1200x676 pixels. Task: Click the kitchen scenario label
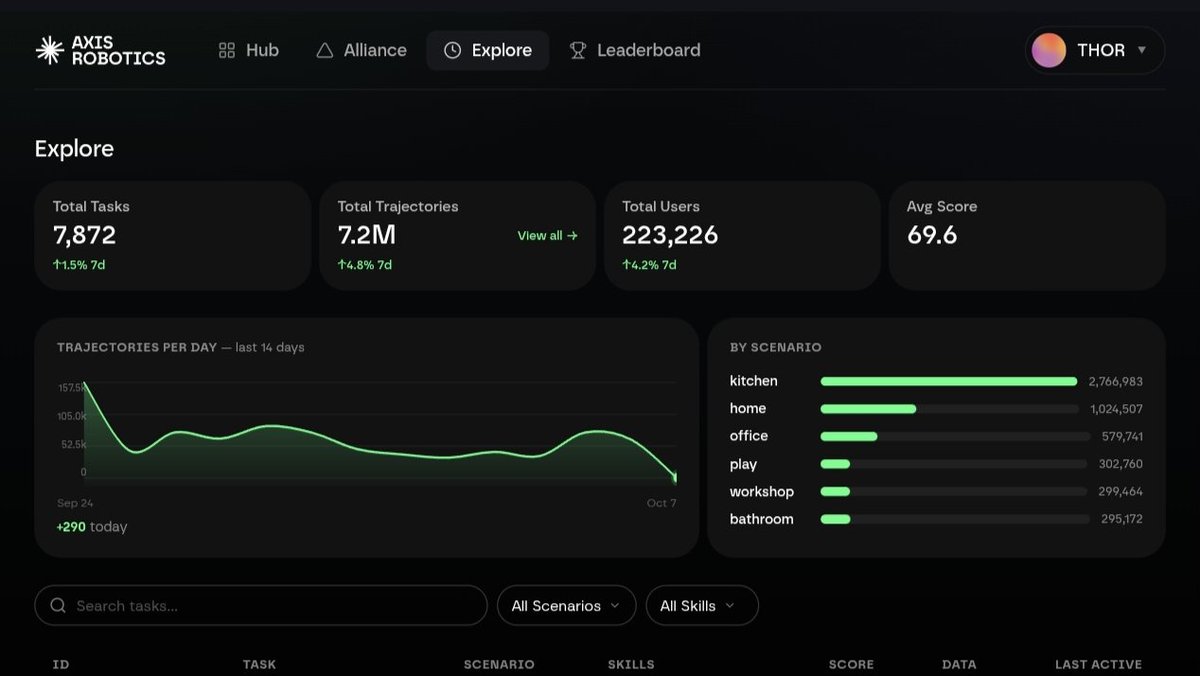click(753, 381)
